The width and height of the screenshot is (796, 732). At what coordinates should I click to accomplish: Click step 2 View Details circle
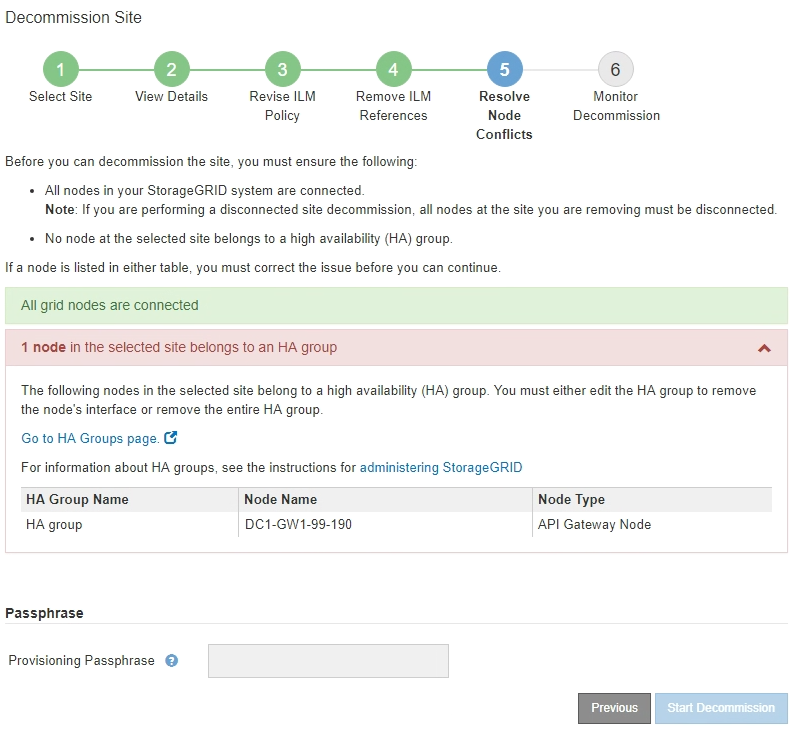coord(171,69)
